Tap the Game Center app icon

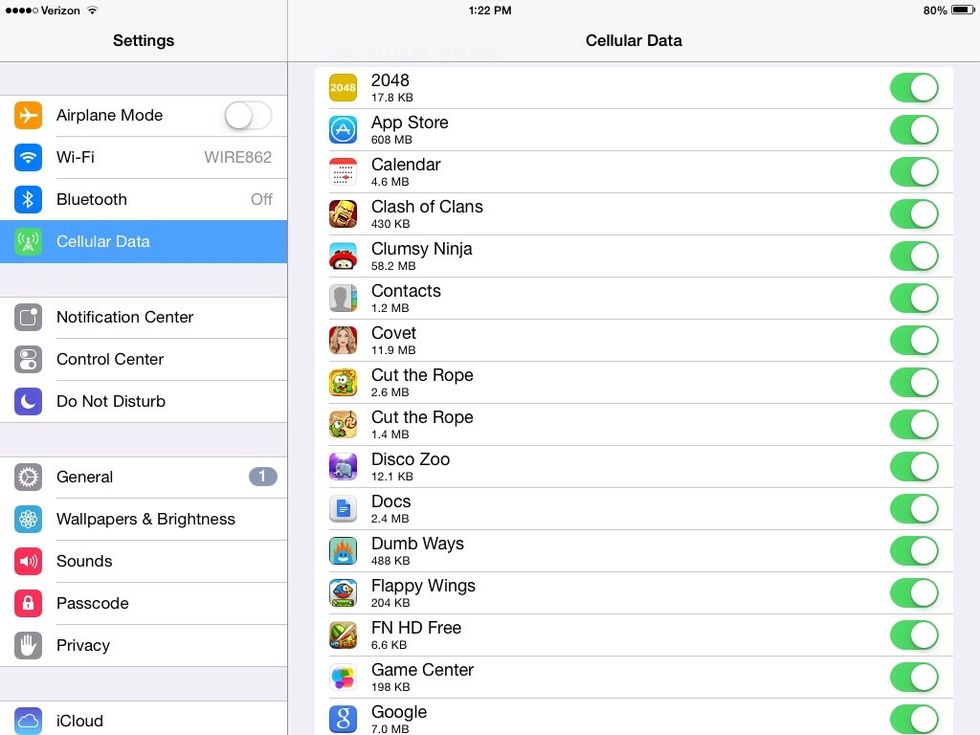point(343,677)
